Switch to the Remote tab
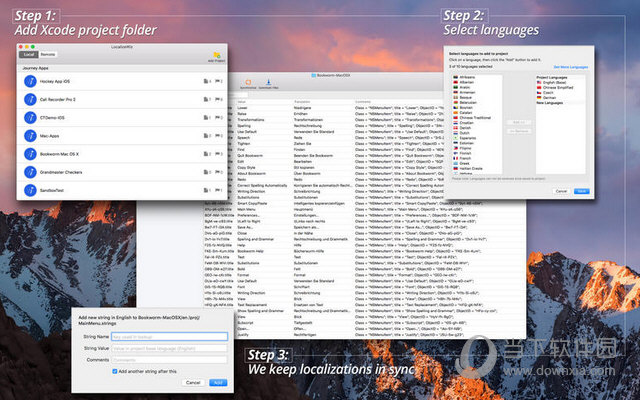The height and width of the screenshot is (400, 640). tap(48, 54)
